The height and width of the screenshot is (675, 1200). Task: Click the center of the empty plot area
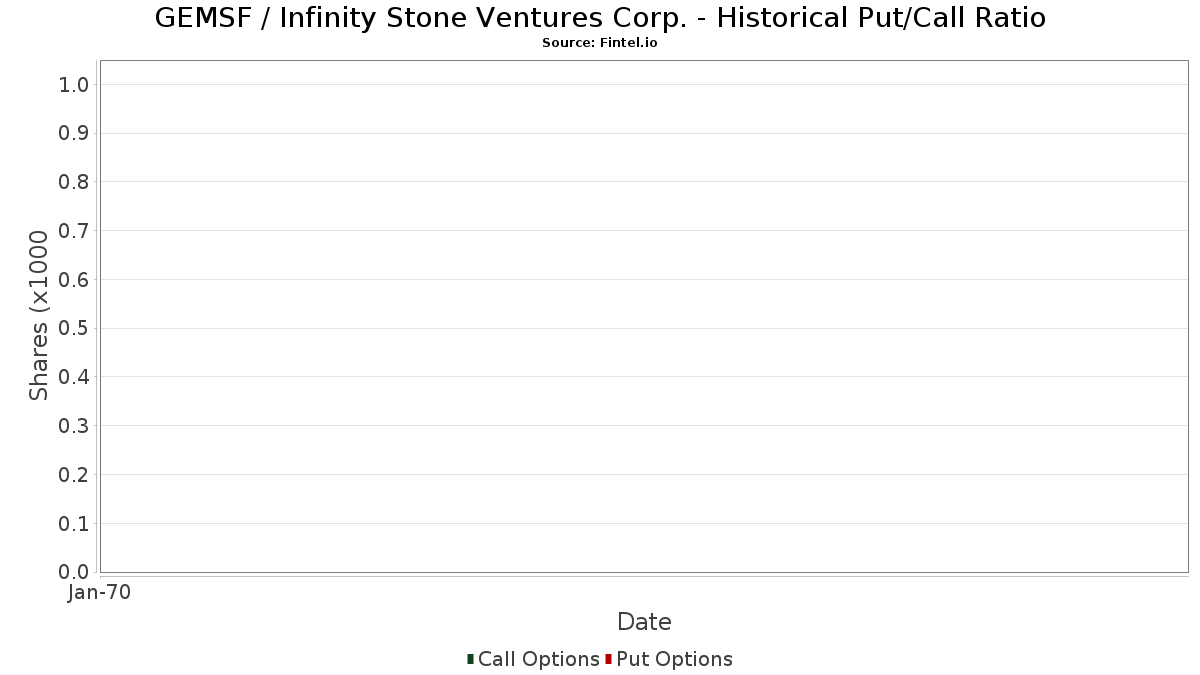click(644, 316)
